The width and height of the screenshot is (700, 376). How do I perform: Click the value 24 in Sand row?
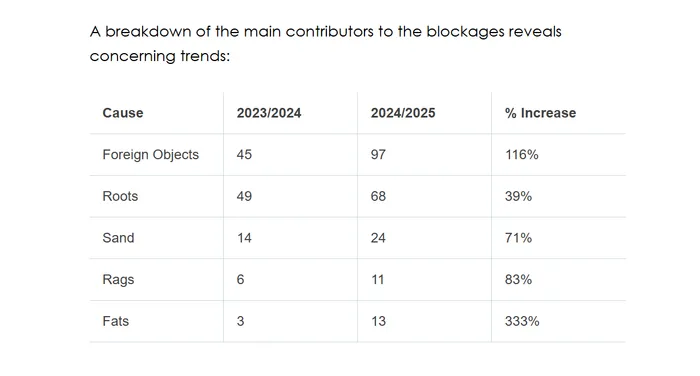tap(378, 238)
